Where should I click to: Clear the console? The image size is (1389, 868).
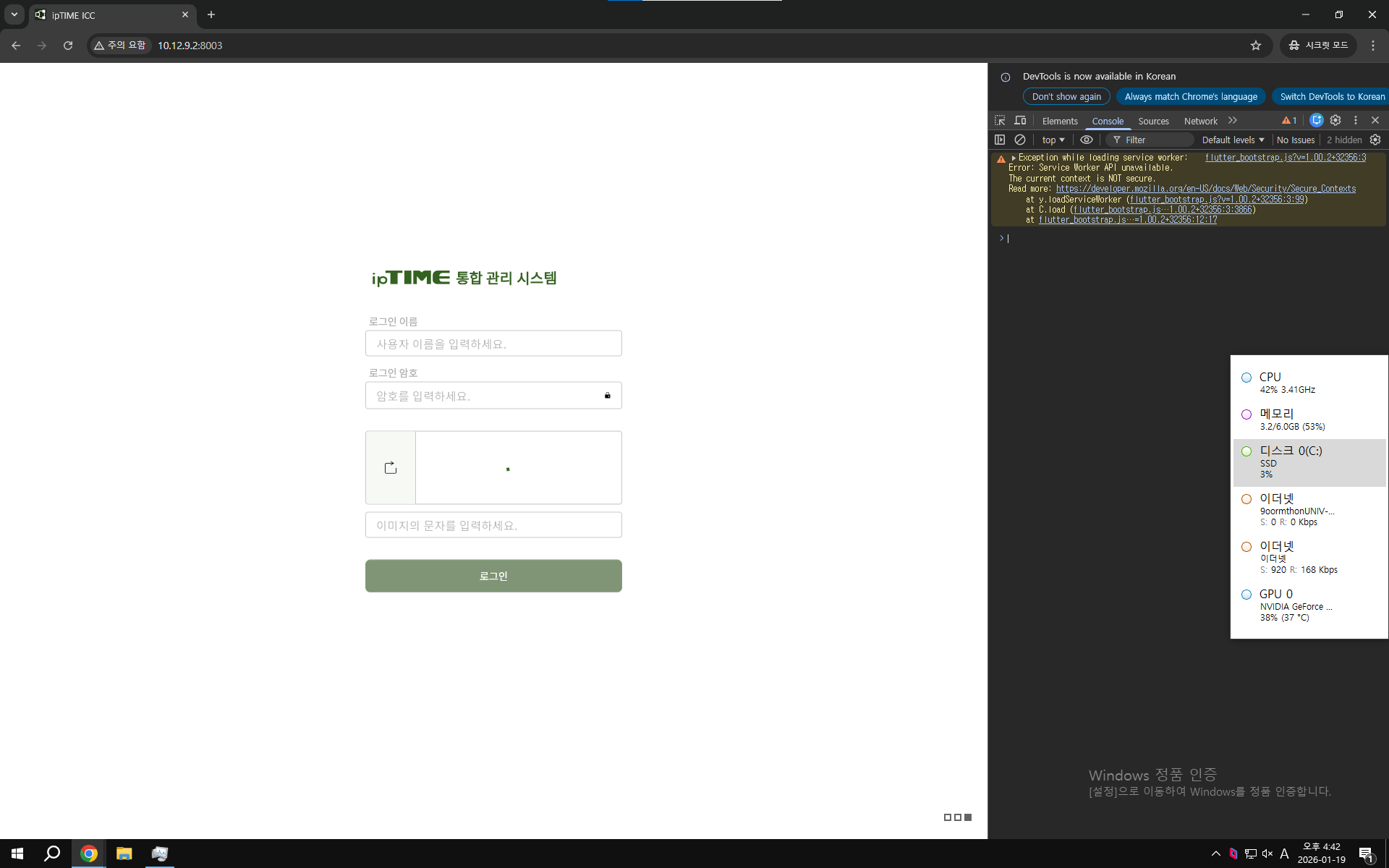tap(1020, 140)
